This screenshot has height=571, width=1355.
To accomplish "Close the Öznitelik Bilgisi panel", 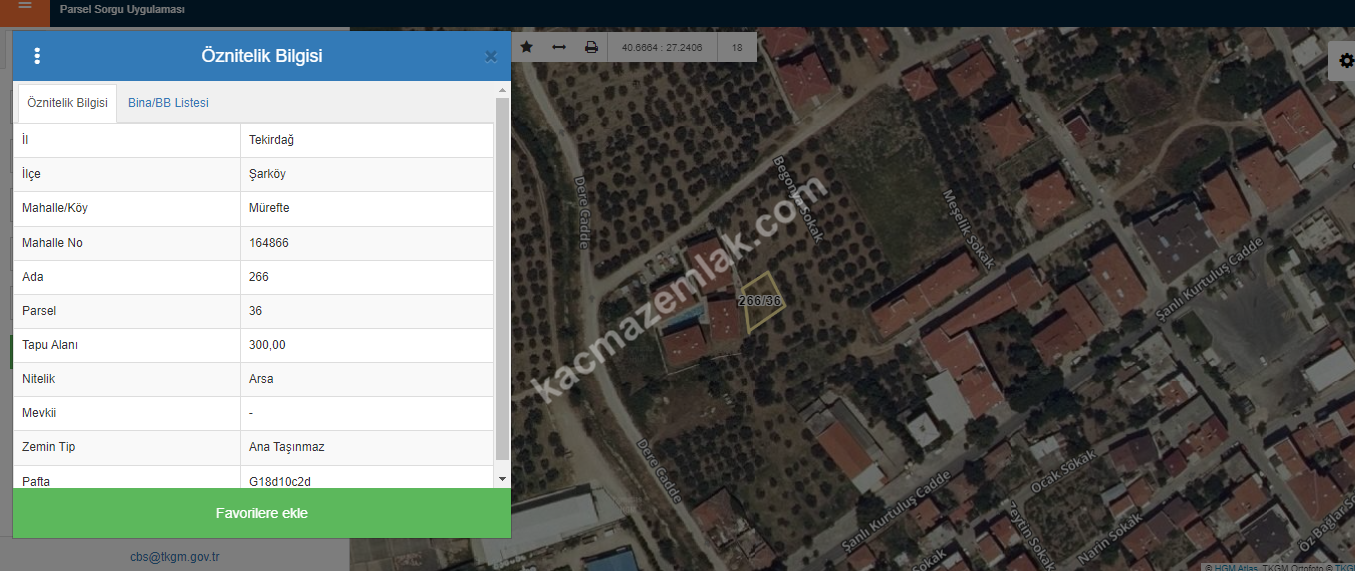I will tap(491, 57).
